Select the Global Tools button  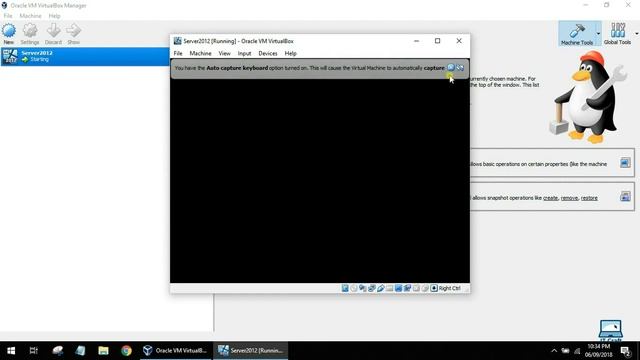[617, 33]
